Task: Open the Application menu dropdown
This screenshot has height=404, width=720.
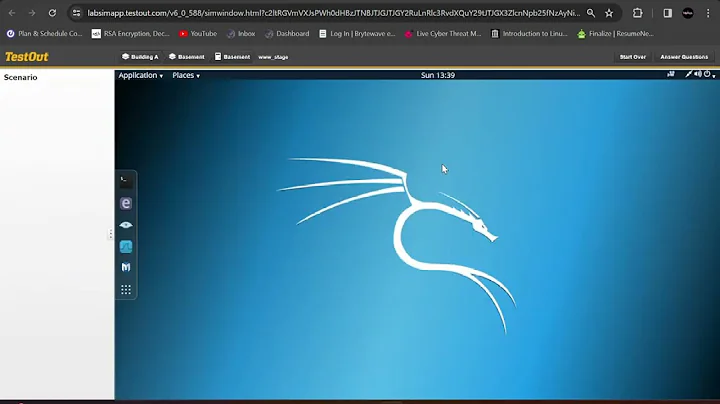Action: 141,75
